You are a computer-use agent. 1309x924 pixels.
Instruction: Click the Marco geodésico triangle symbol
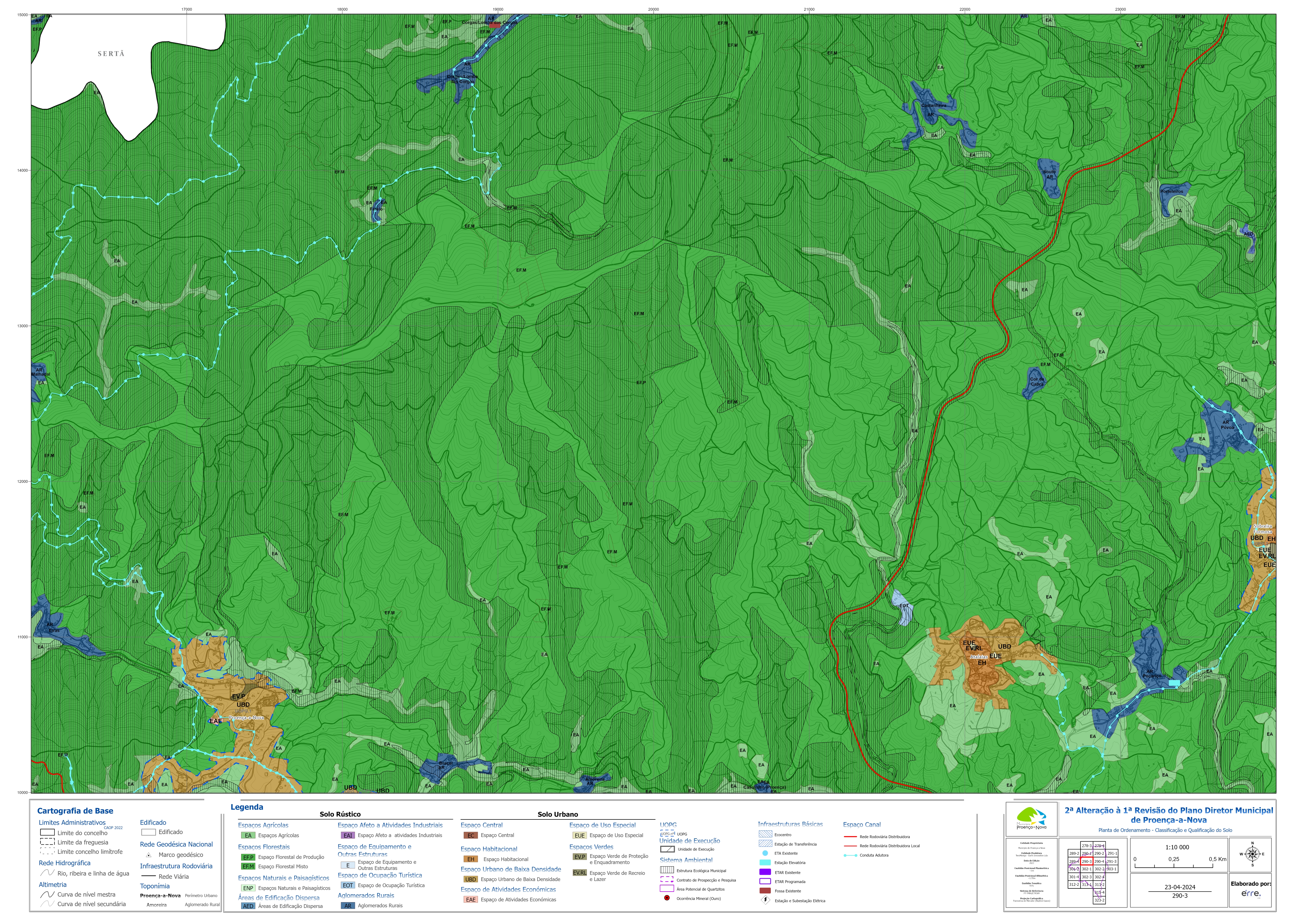148,855
